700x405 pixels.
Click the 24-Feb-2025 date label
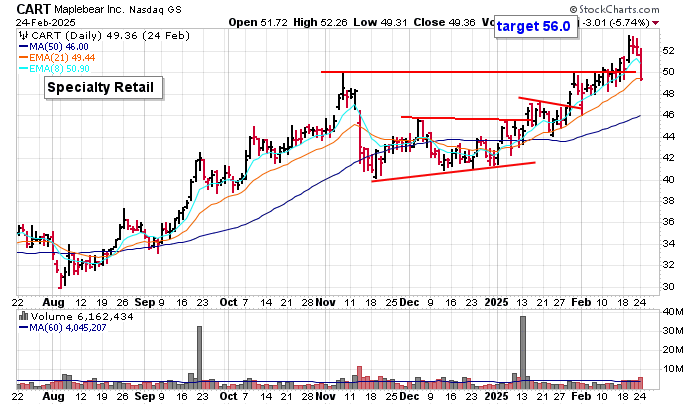pyautogui.click(x=46, y=23)
